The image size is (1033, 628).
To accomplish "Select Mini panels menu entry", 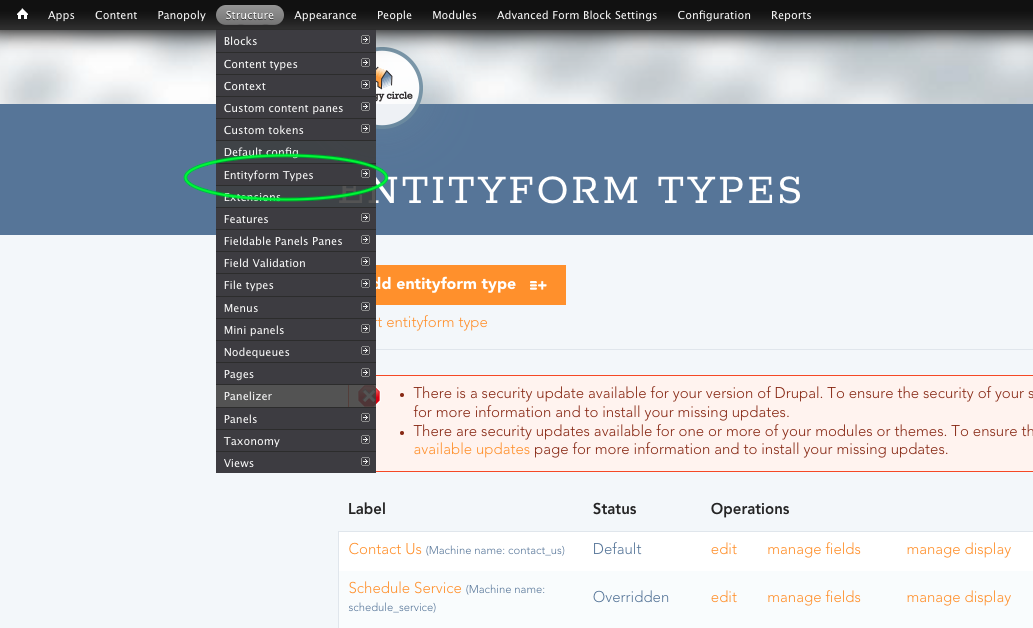I will tap(296, 329).
